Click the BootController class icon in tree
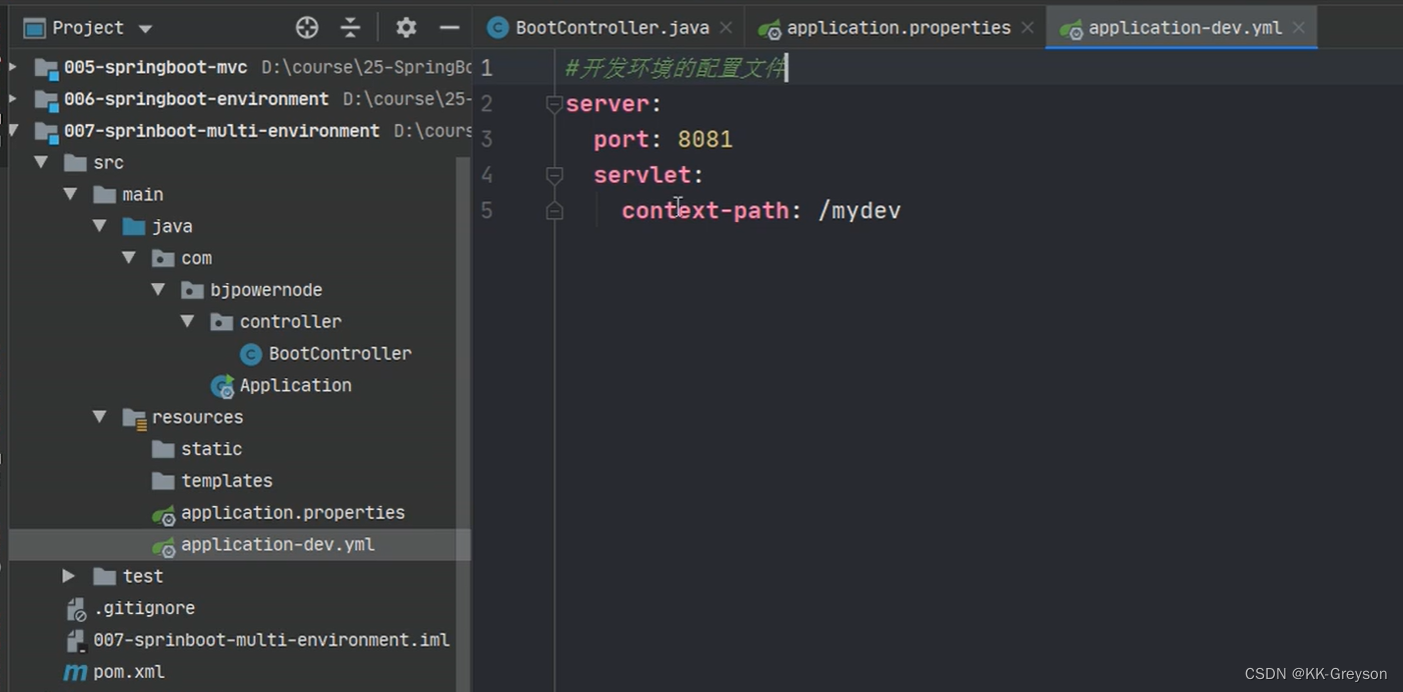Image resolution: width=1403 pixels, height=692 pixels. (x=251, y=354)
